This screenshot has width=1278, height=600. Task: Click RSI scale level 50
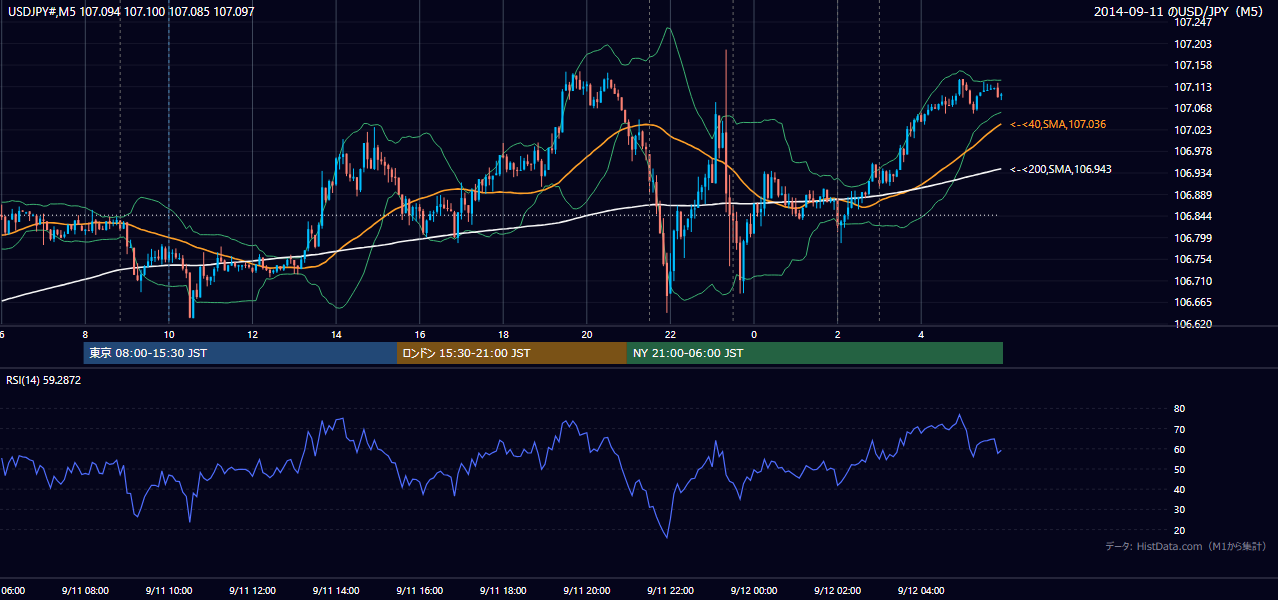[x=1179, y=469]
